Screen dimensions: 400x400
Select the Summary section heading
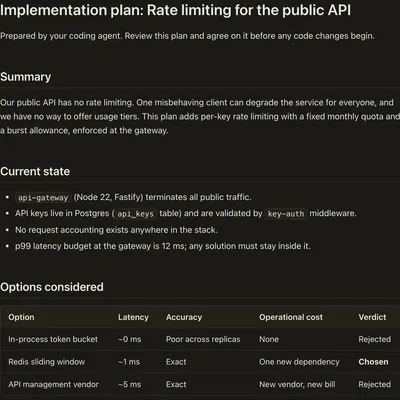click(x=26, y=77)
